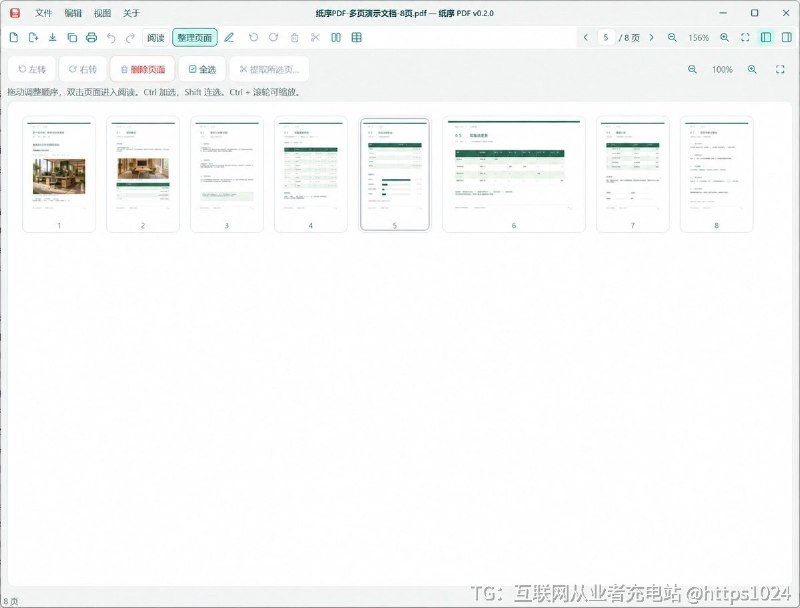The width and height of the screenshot is (800, 608).
Task: Click the scissors extract icon in top toolbar
Action: (x=315, y=37)
